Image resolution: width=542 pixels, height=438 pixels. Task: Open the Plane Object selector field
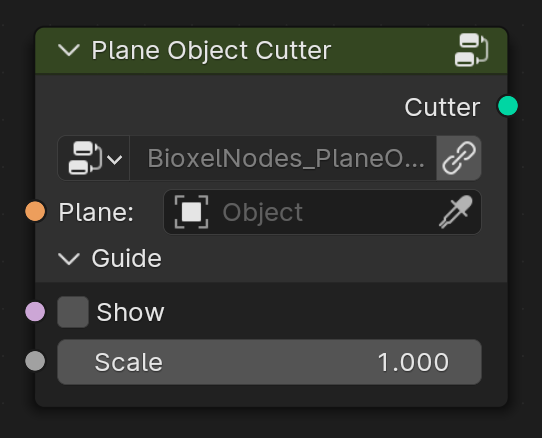(x=322, y=212)
